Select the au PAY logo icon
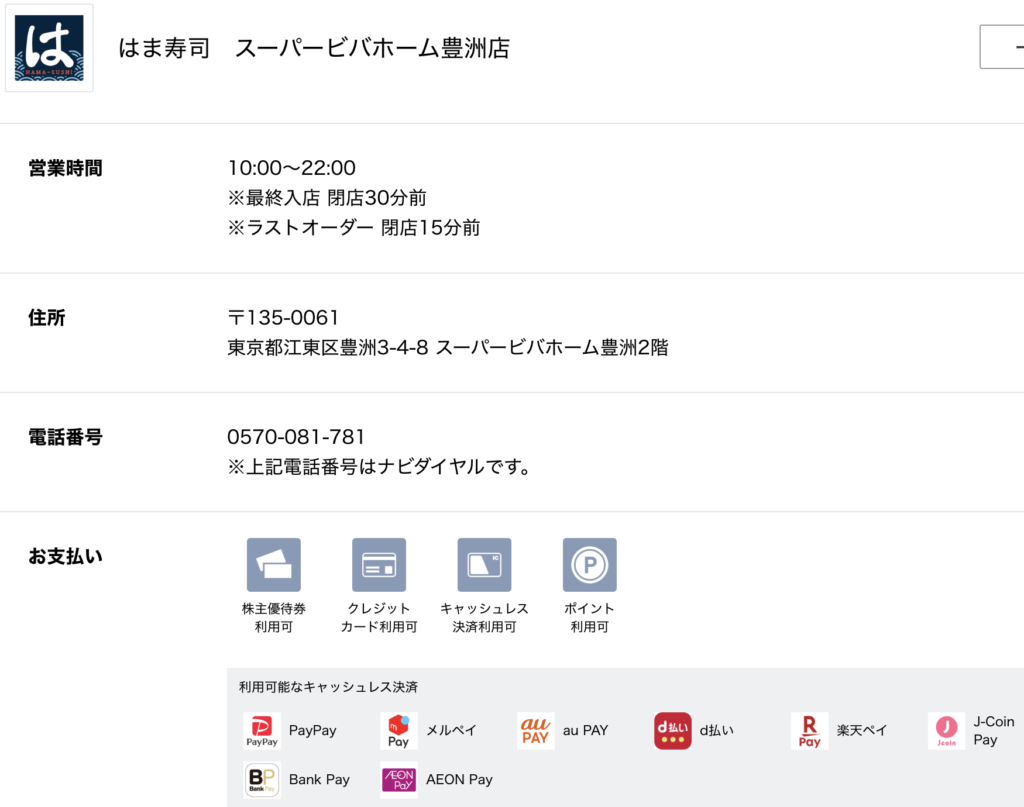 click(x=536, y=731)
